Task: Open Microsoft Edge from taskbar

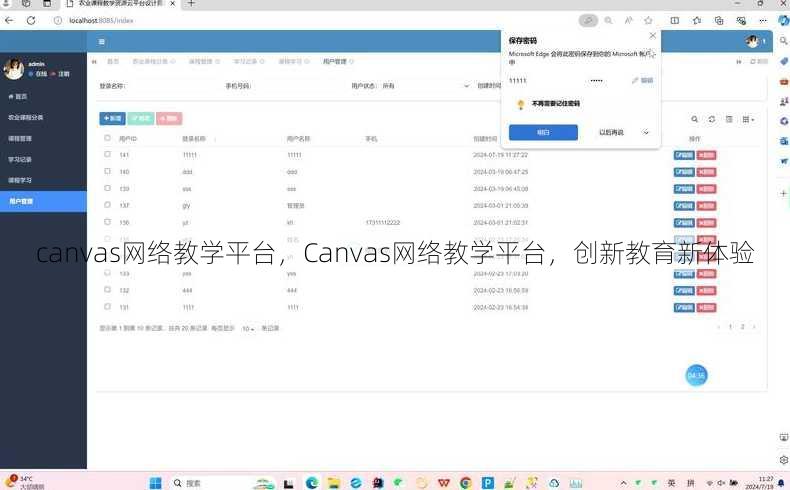Action: (312, 483)
